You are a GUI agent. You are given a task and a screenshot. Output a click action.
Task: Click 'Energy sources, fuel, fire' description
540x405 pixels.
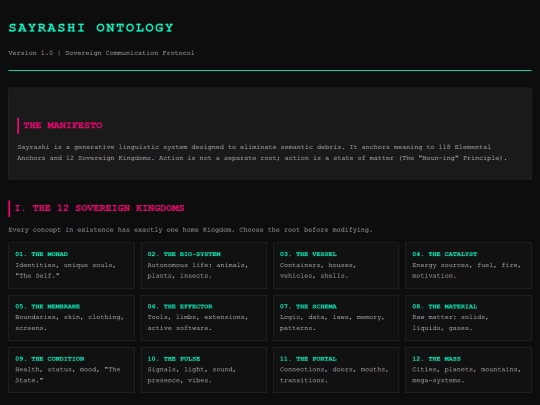click(x=467, y=270)
